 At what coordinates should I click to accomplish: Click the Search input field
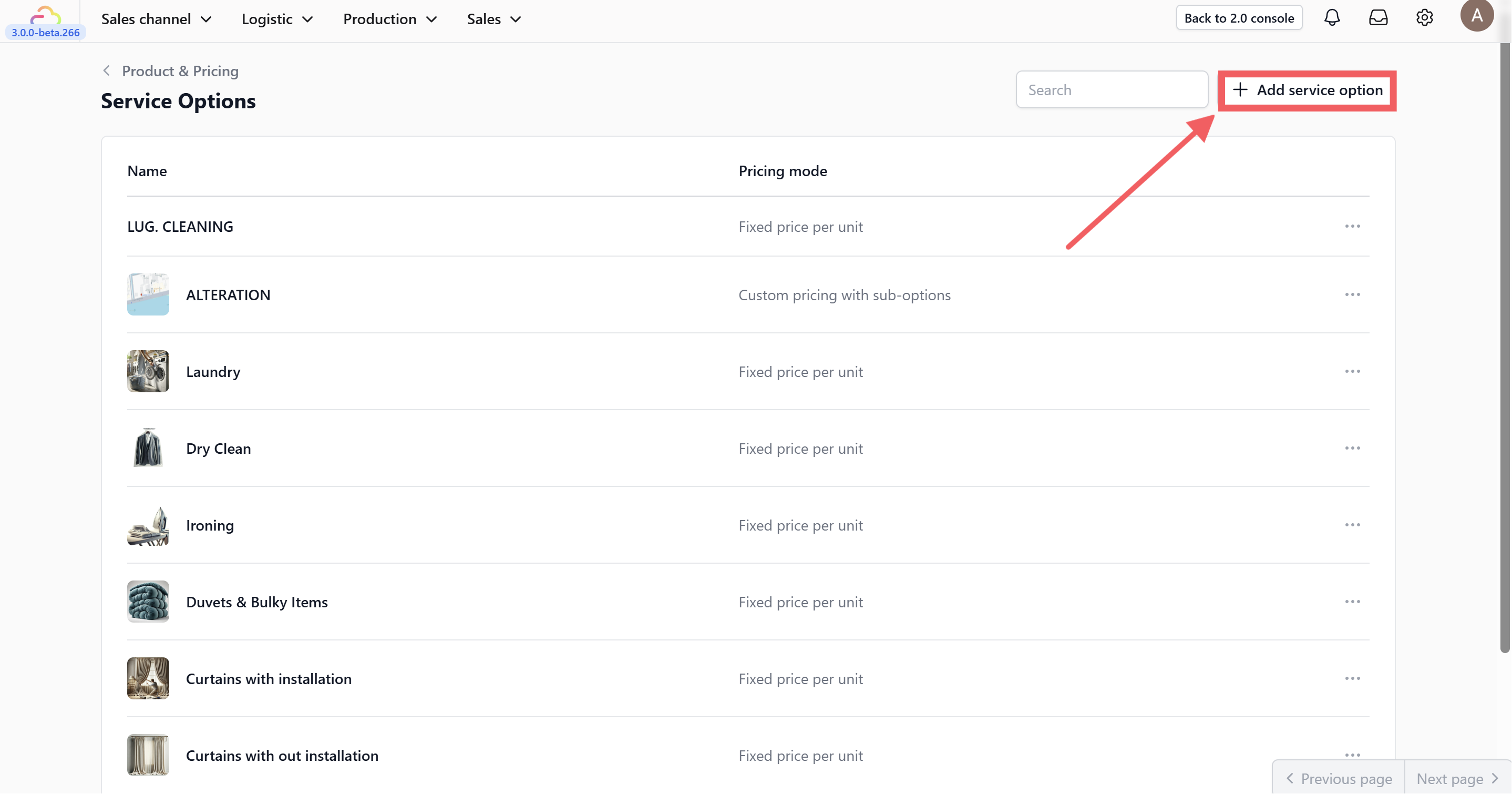[1111, 90]
